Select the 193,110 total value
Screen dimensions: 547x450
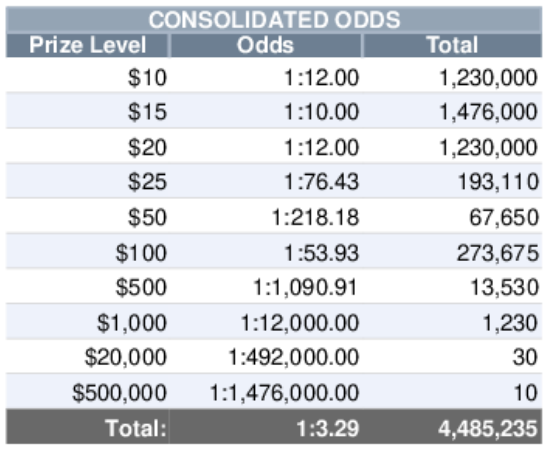[x=498, y=182]
